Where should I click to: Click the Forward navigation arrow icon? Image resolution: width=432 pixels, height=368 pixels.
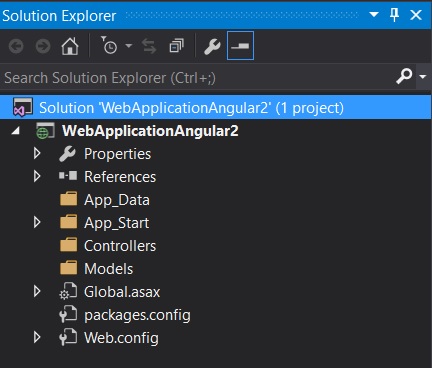click(x=43, y=46)
